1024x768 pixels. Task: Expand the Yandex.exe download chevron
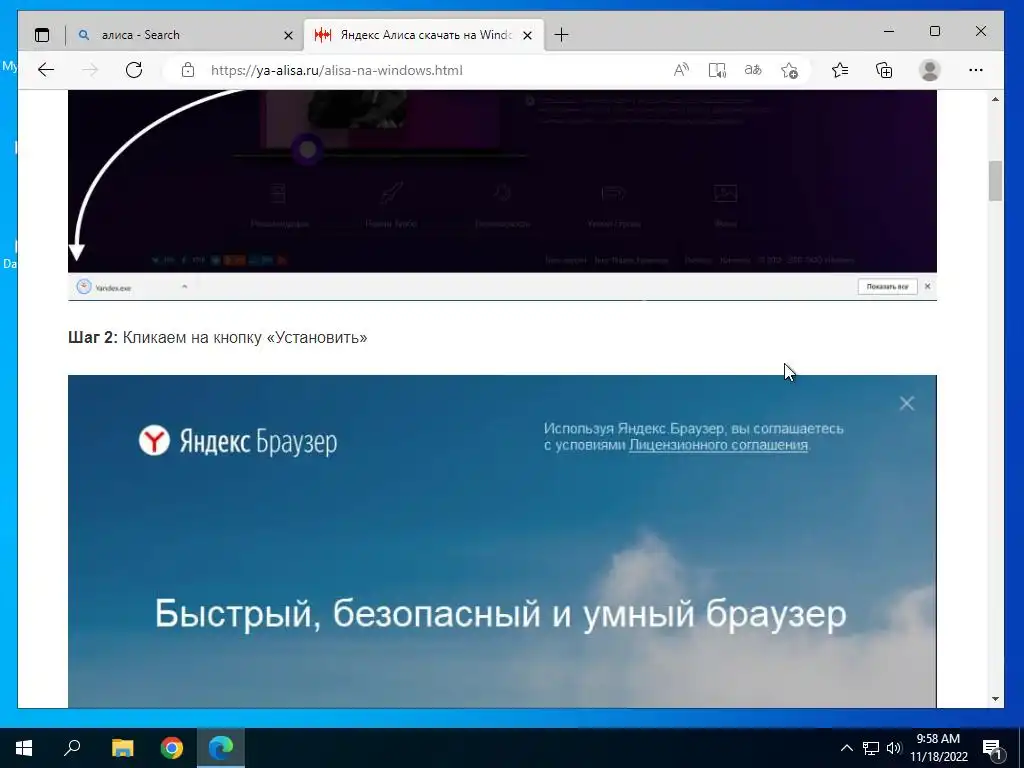[184, 287]
